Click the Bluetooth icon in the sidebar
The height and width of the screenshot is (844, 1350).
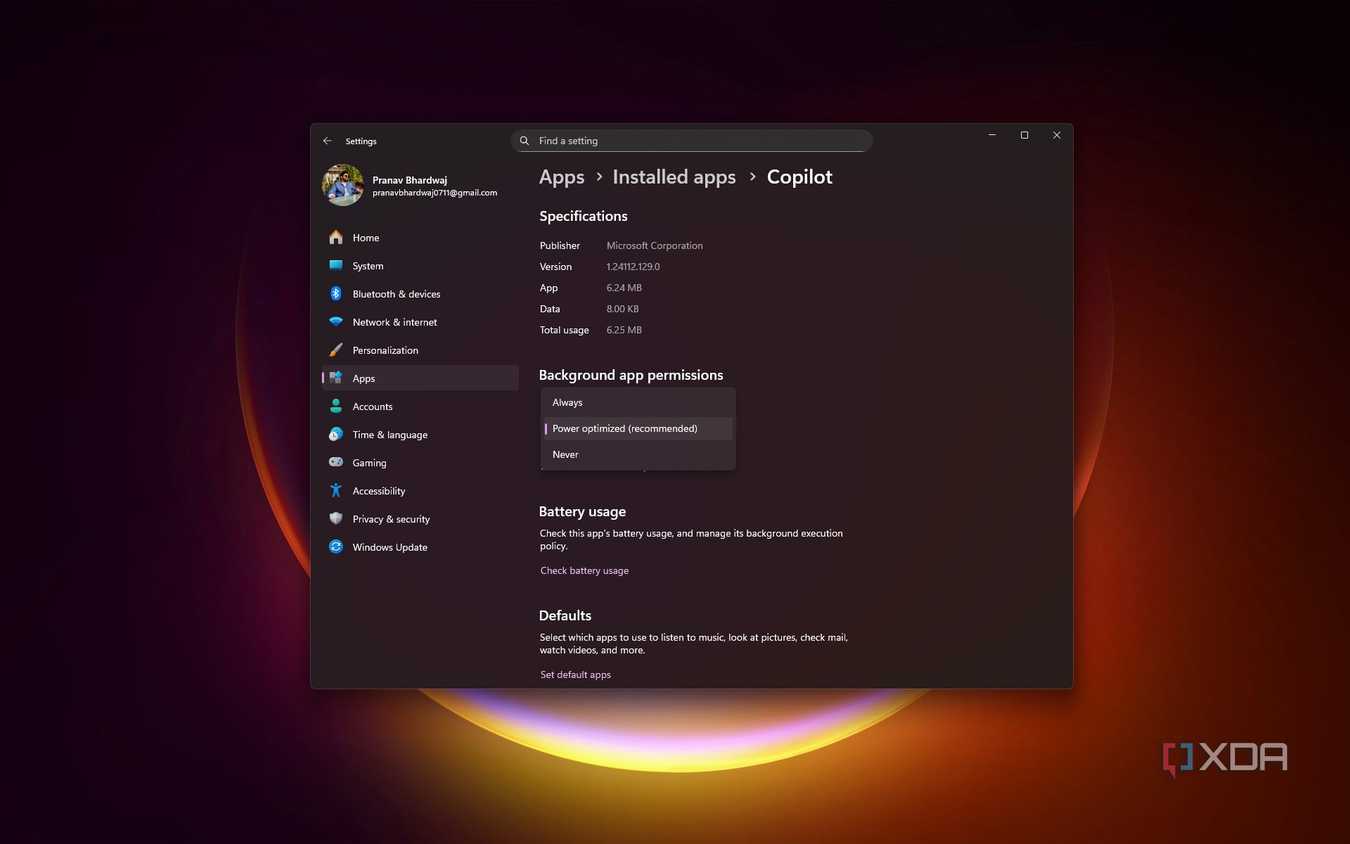click(336, 294)
